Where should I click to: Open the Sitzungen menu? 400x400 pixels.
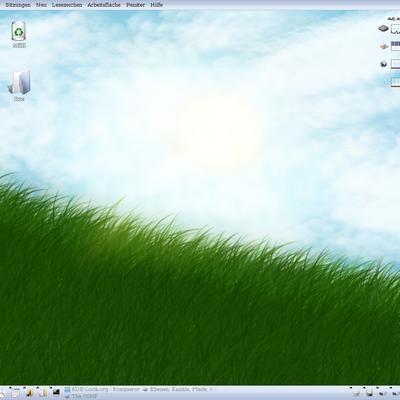coord(18,5)
